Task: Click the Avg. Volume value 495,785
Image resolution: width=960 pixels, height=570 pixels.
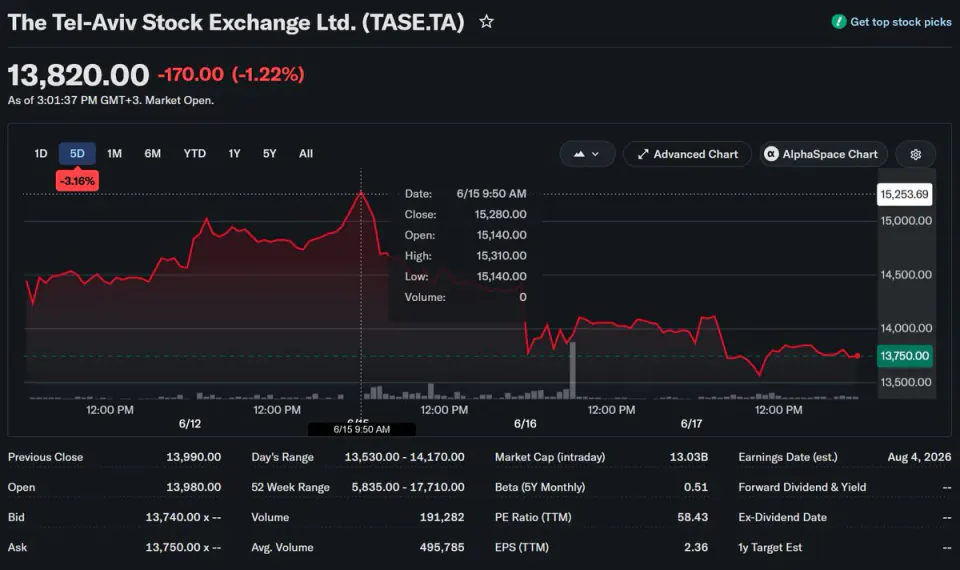Action: click(442, 547)
